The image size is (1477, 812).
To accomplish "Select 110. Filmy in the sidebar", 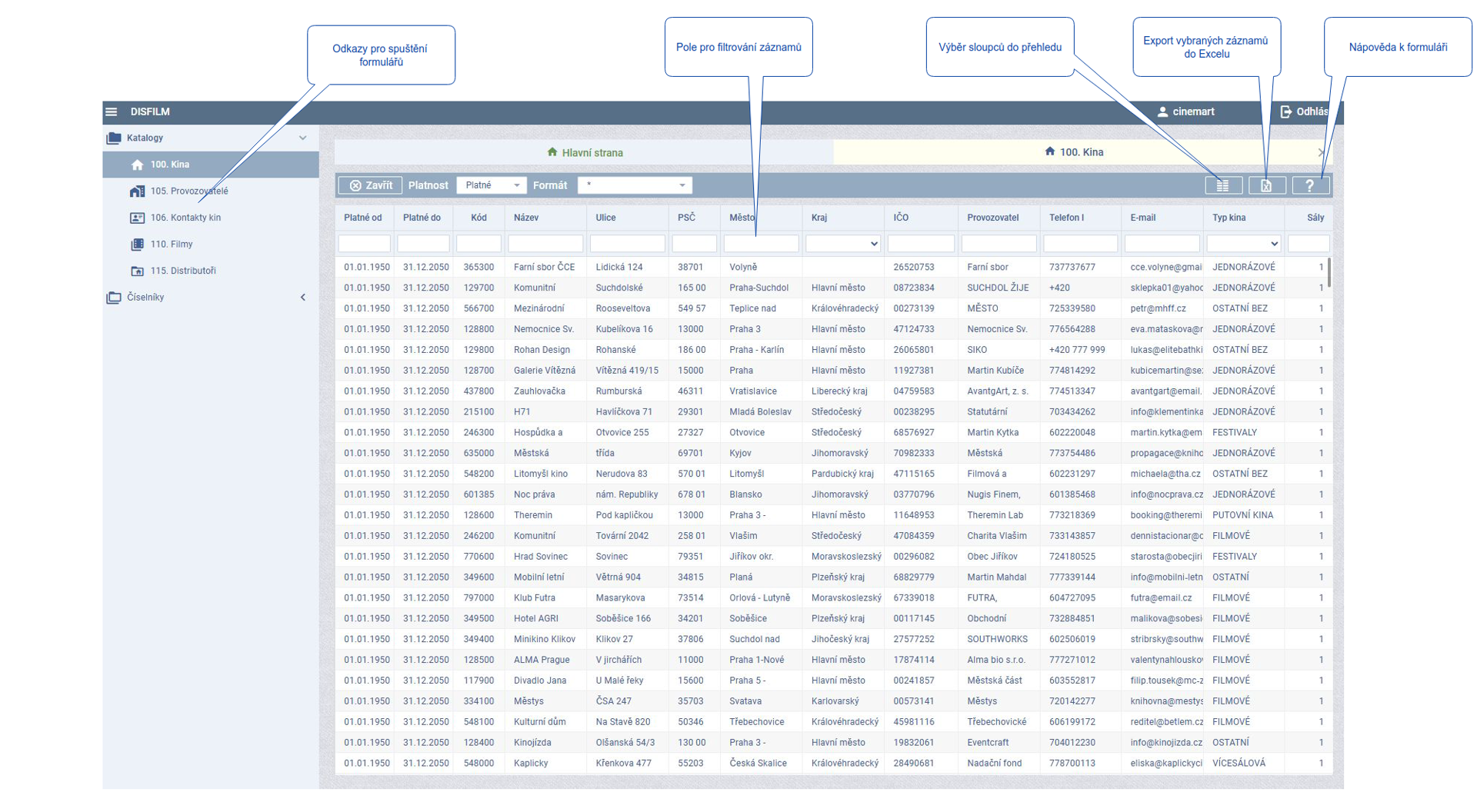I will tap(171, 245).
